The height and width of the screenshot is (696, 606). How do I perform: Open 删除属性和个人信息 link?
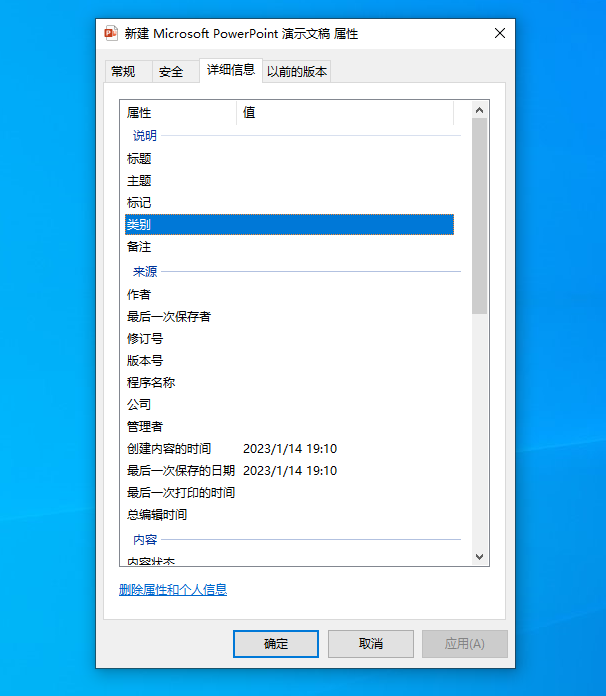(173, 589)
